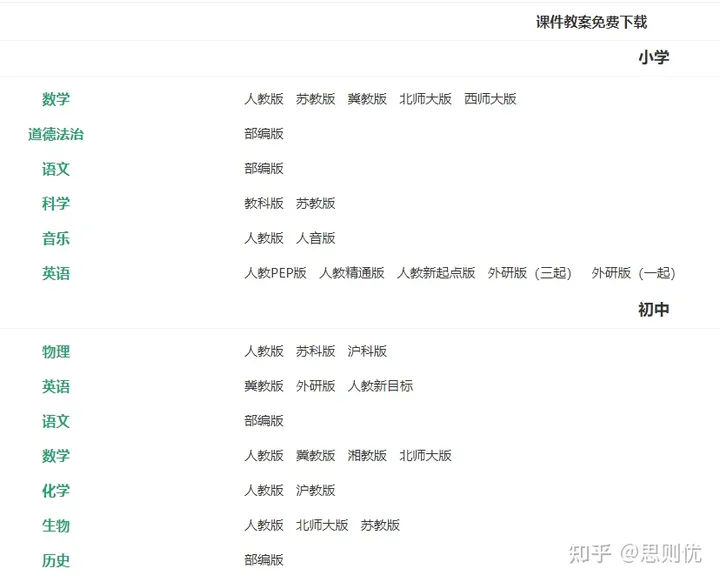Click 人教新起点版 in 小学 英语 row

click(436, 273)
